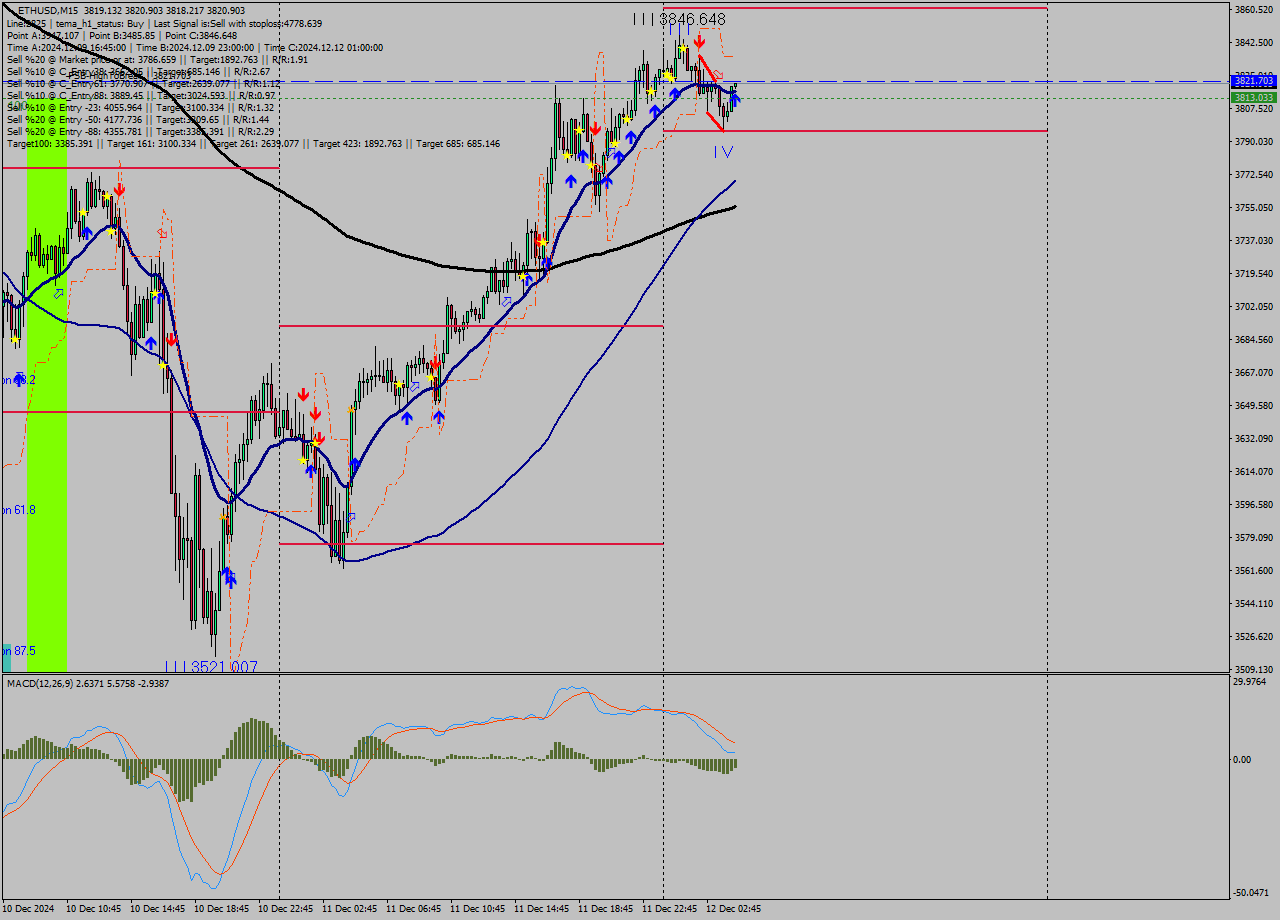Click the blue IV wave label

(x=723, y=152)
